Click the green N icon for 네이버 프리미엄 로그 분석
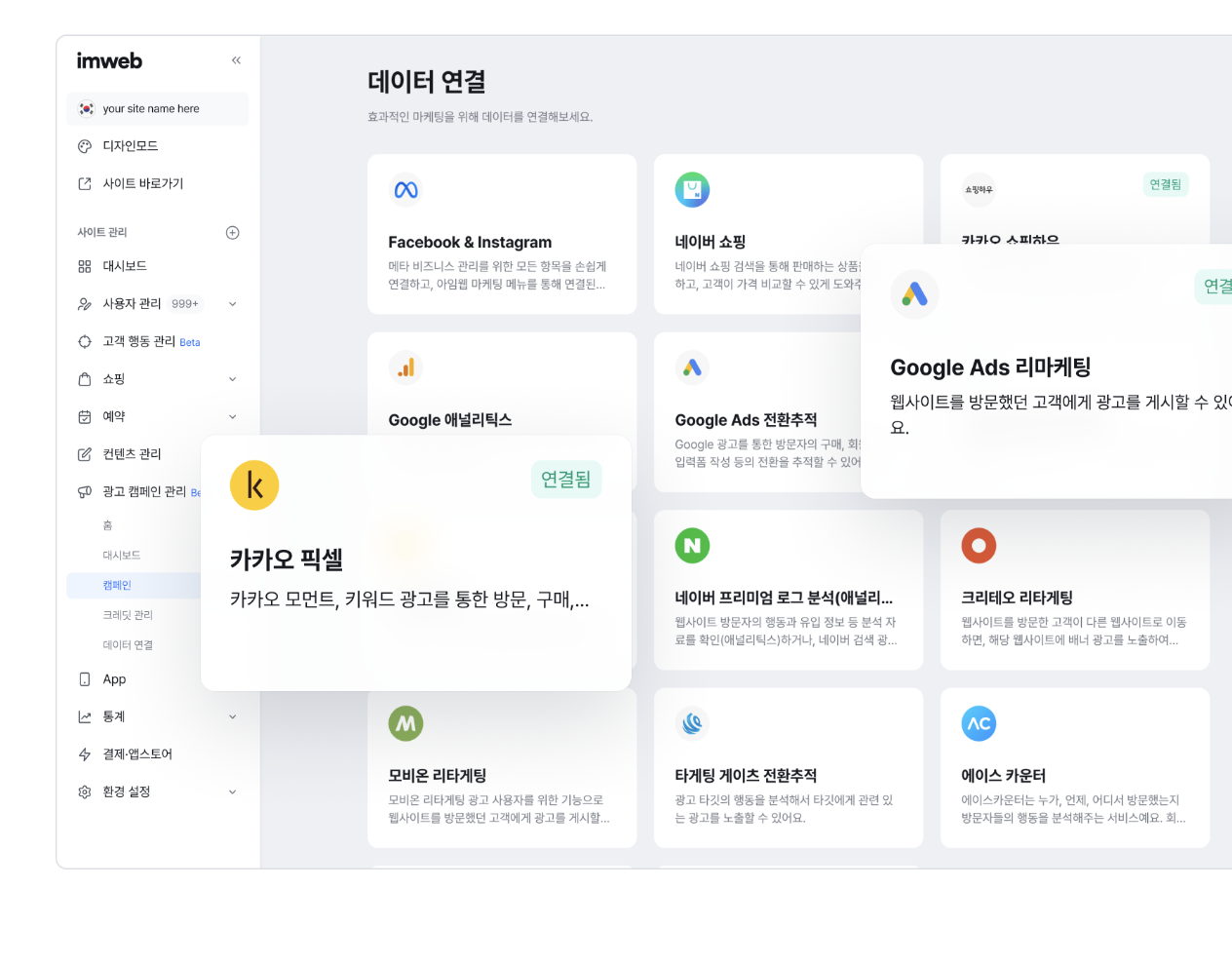The width and height of the screenshot is (1232, 965). (x=692, y=546)
